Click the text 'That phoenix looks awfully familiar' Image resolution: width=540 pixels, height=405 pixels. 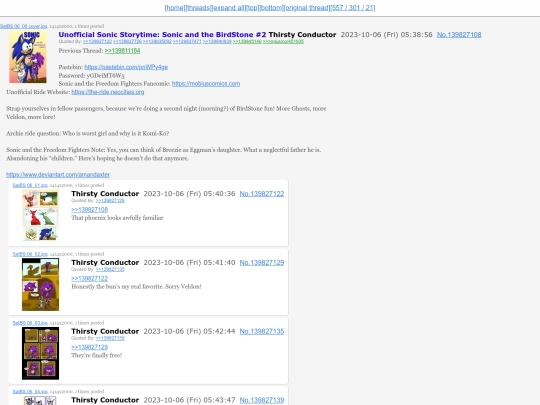click(x=117, y=218)
